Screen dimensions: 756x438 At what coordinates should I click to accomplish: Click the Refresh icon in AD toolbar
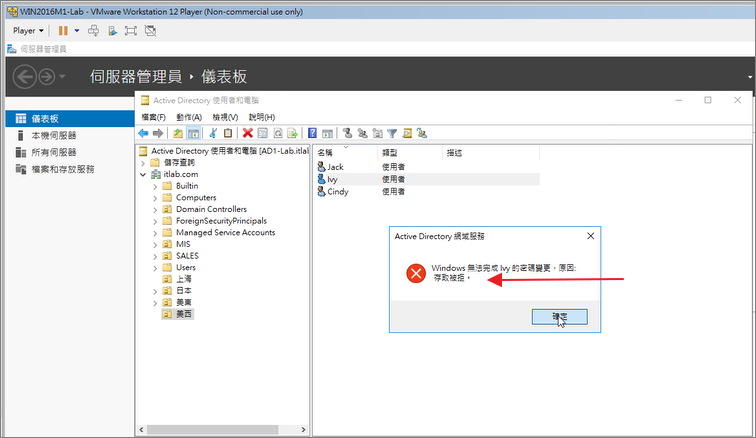[278, 133]
